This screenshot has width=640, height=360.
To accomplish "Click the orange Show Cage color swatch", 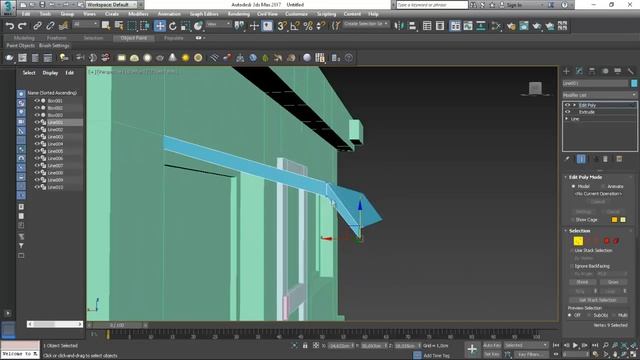I will point(614,220).
